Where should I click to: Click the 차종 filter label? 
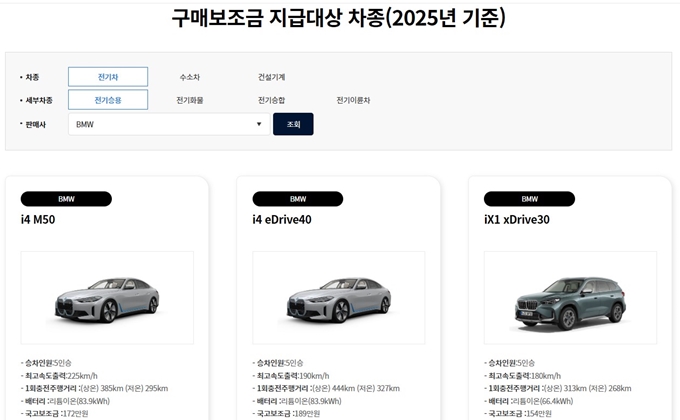(x=30, y=77)
